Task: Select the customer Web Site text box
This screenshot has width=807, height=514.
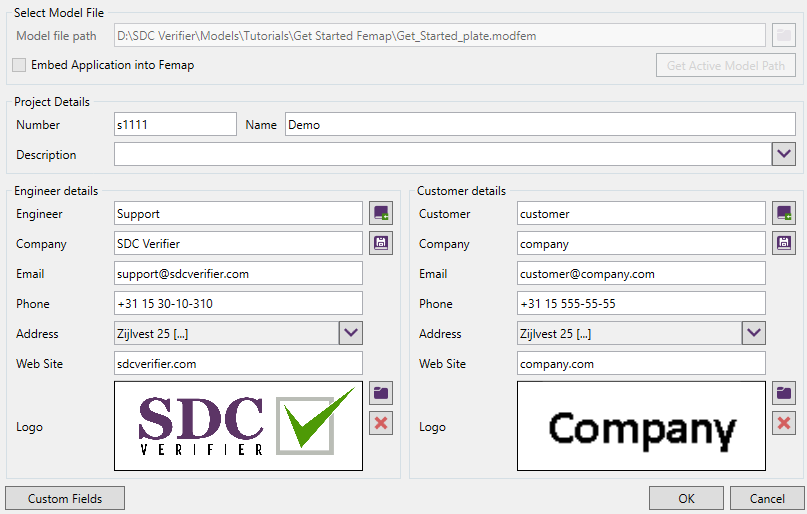Action: click(x=641, y=363)
